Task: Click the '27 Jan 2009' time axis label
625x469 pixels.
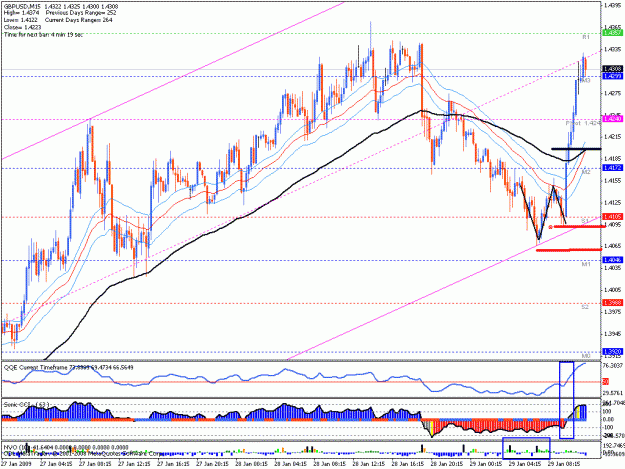Action: (16, 464)
